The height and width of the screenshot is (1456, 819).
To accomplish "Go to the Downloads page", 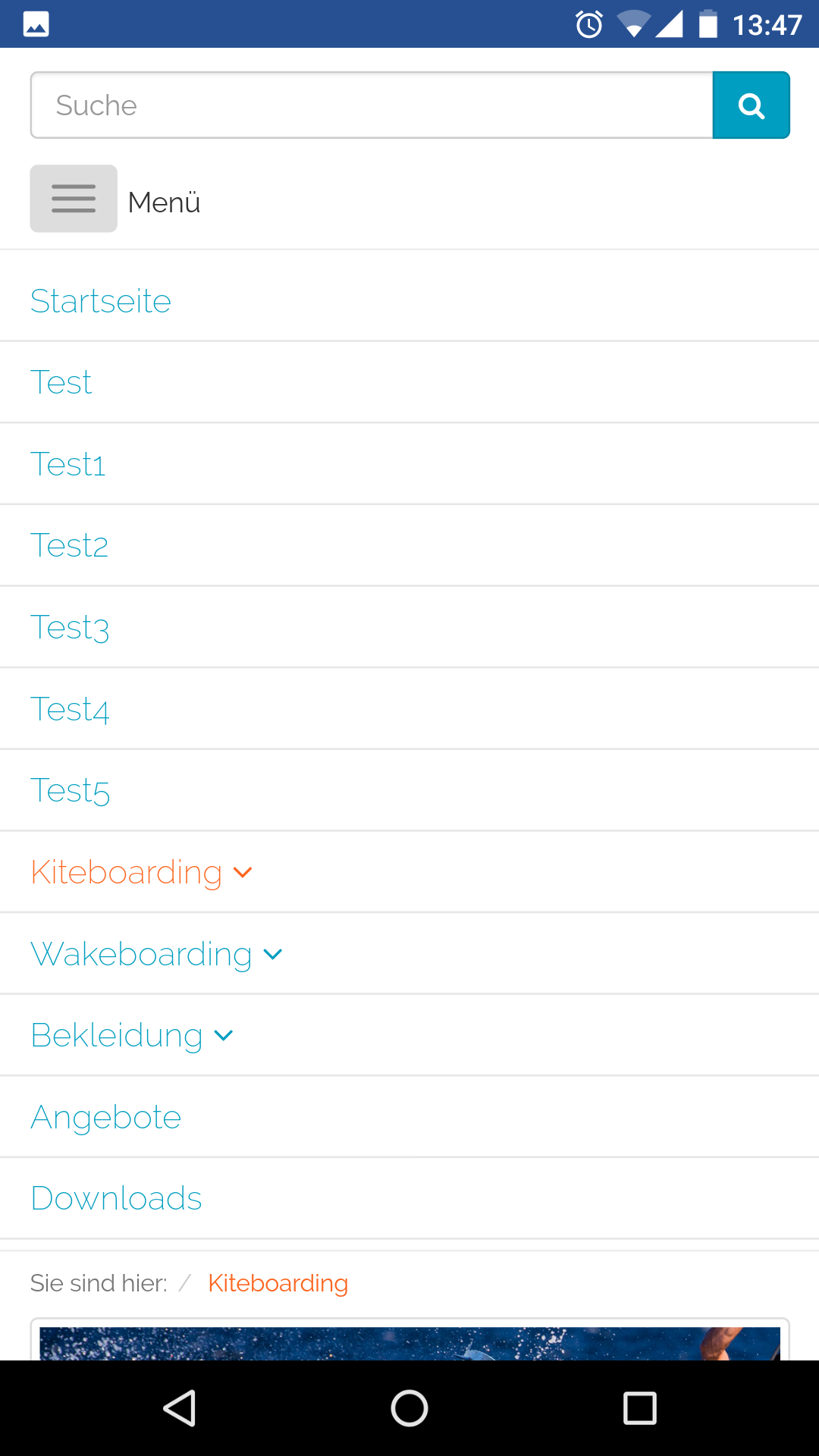I will (117, 1199).
